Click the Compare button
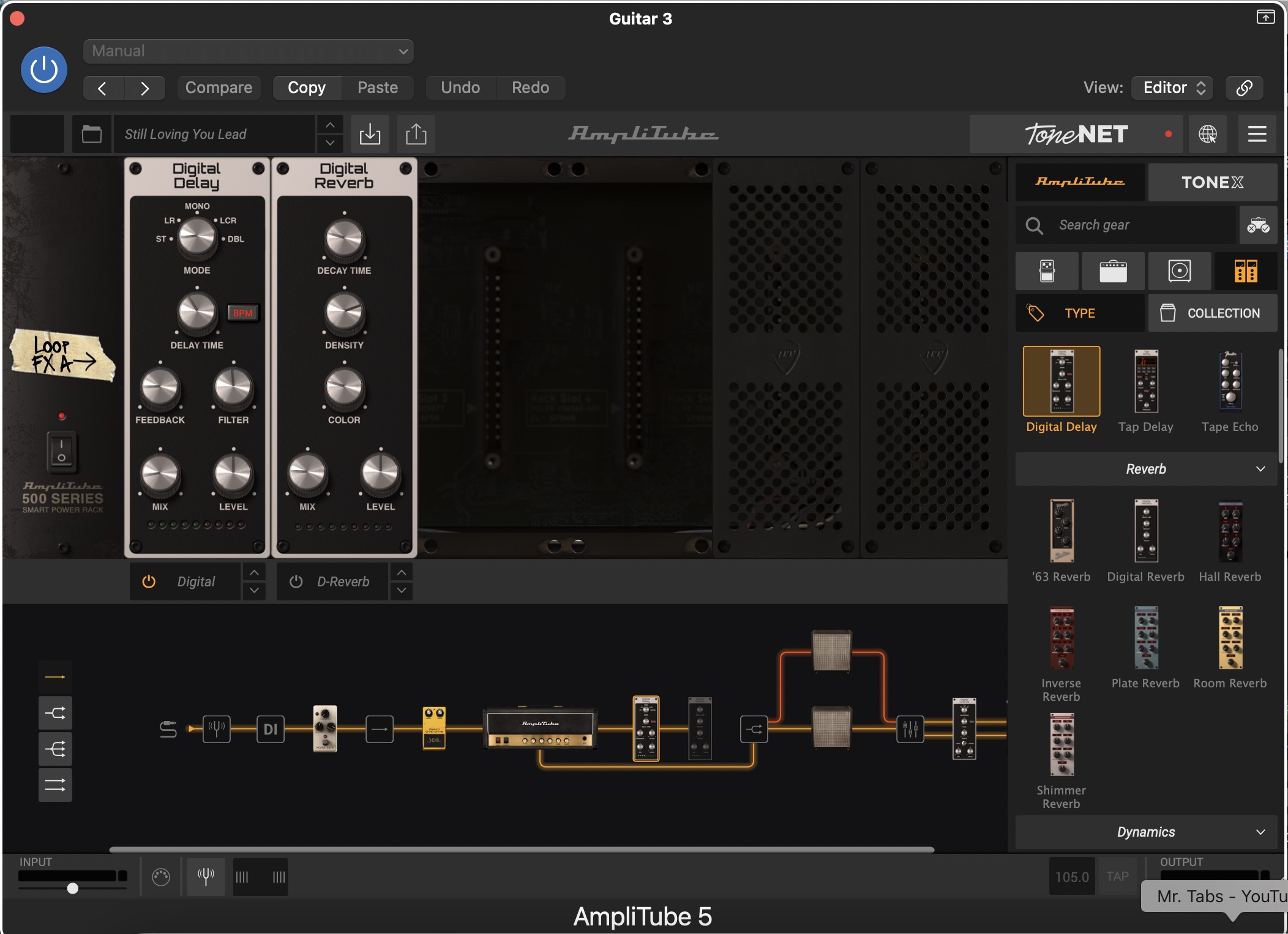Screen dimensions: 1288x934 pyautogui.click(x=219, y=88)
